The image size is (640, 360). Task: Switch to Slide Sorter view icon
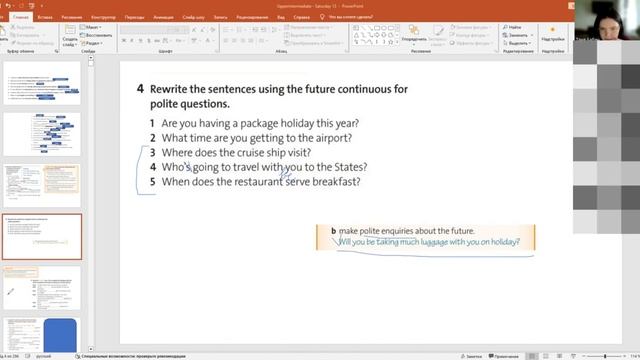[546, 356]
